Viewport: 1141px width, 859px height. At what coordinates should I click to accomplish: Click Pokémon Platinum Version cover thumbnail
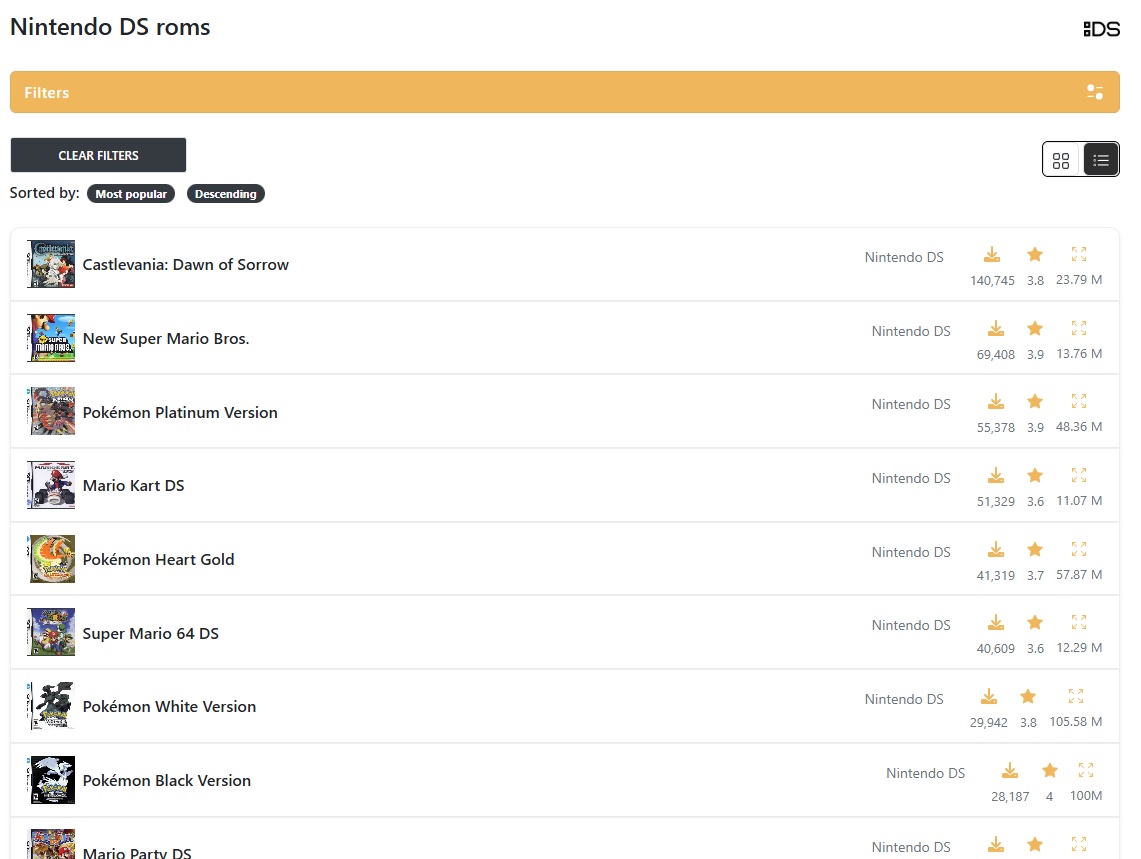click(51, 411)
